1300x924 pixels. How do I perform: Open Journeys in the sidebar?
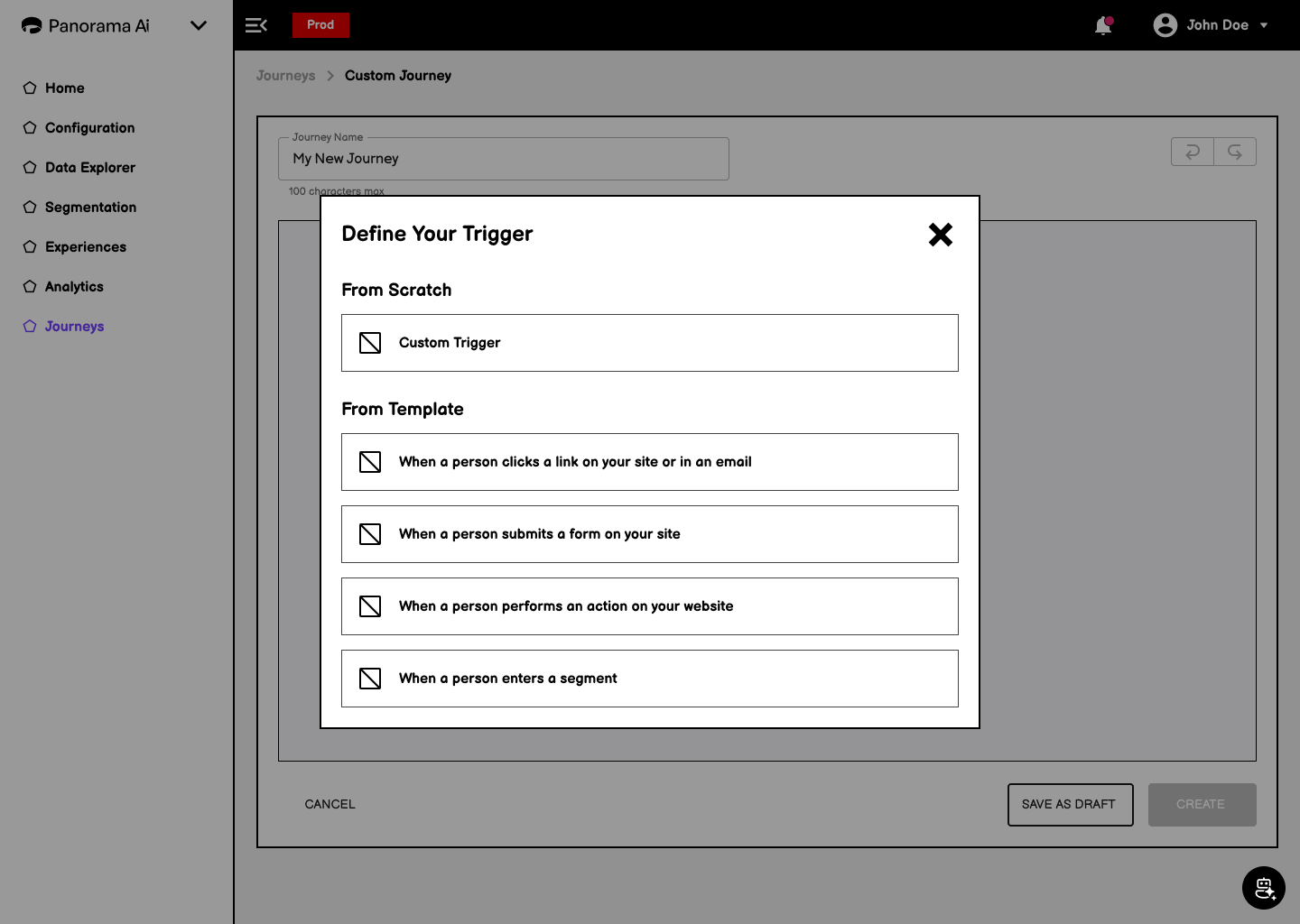[75, 327]
